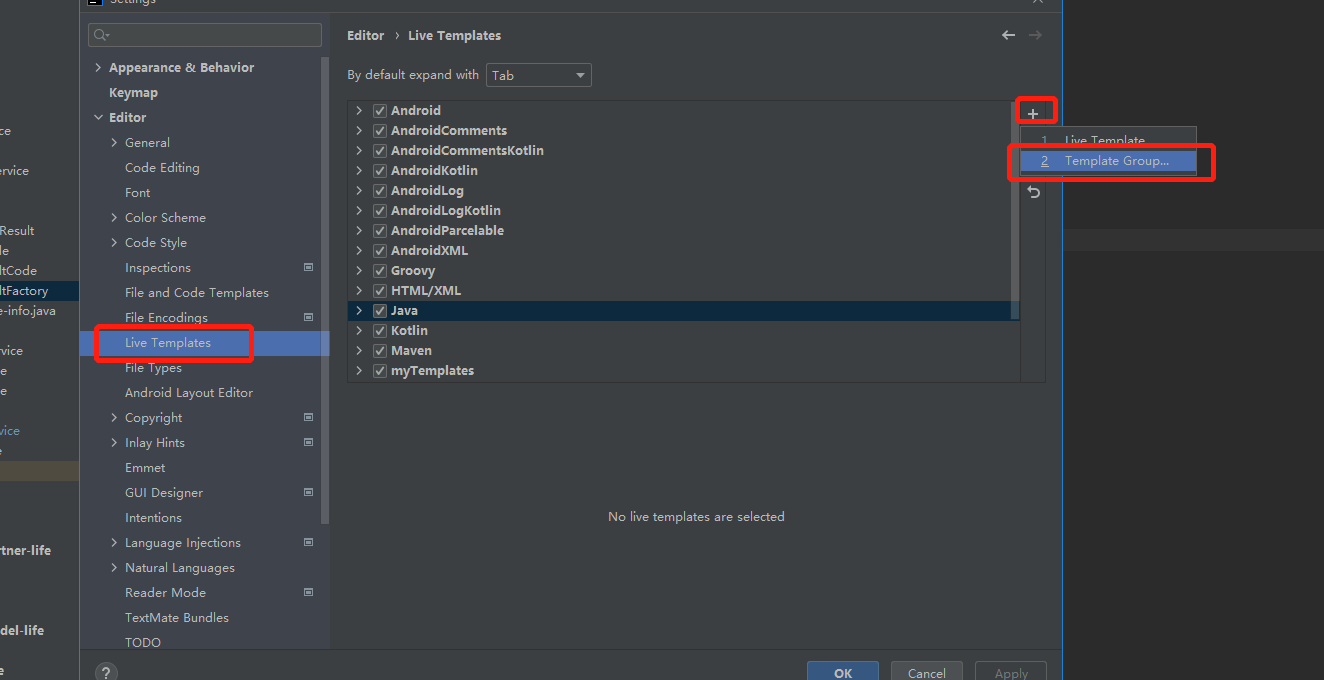Toggle the Kotlin group checkbox
Image resolution: width=1324 pixels, height=680 pixels.
(x=380, y=330)
